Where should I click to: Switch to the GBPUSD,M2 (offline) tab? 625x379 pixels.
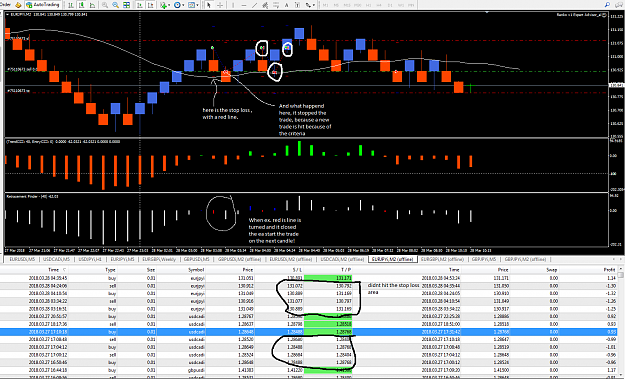(x=239, y=259)
